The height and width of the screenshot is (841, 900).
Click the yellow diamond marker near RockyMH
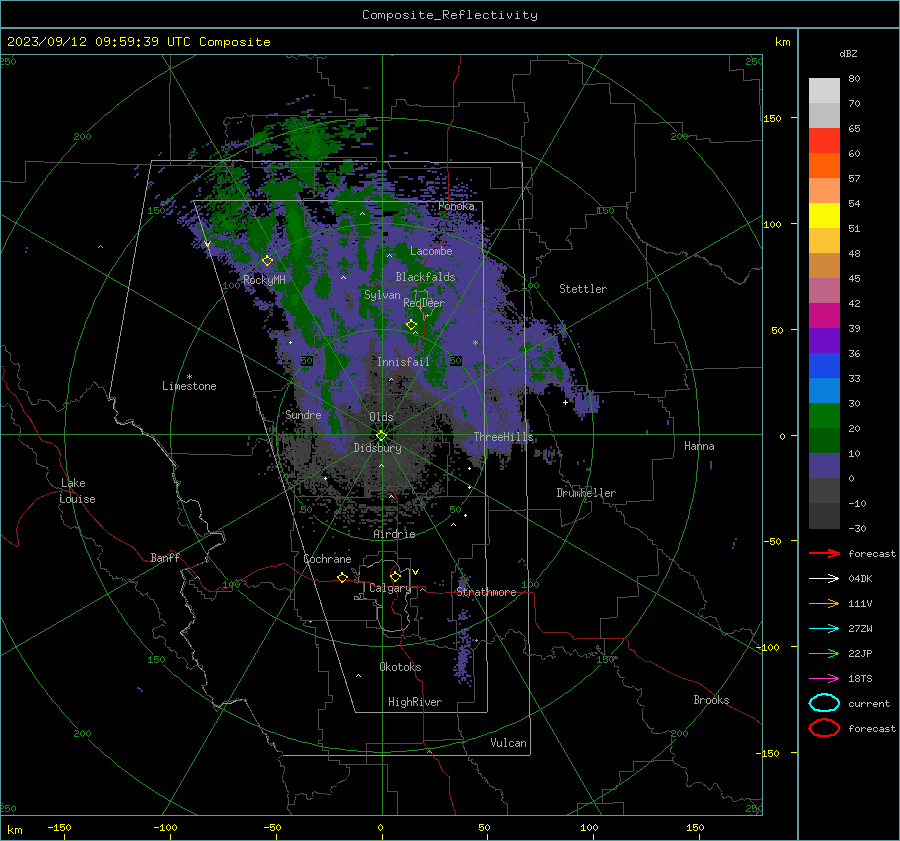(267, 261)
